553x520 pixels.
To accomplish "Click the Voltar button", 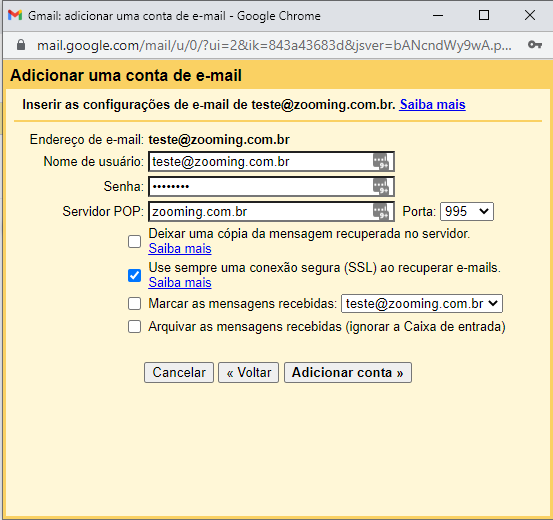I will 249,373.
